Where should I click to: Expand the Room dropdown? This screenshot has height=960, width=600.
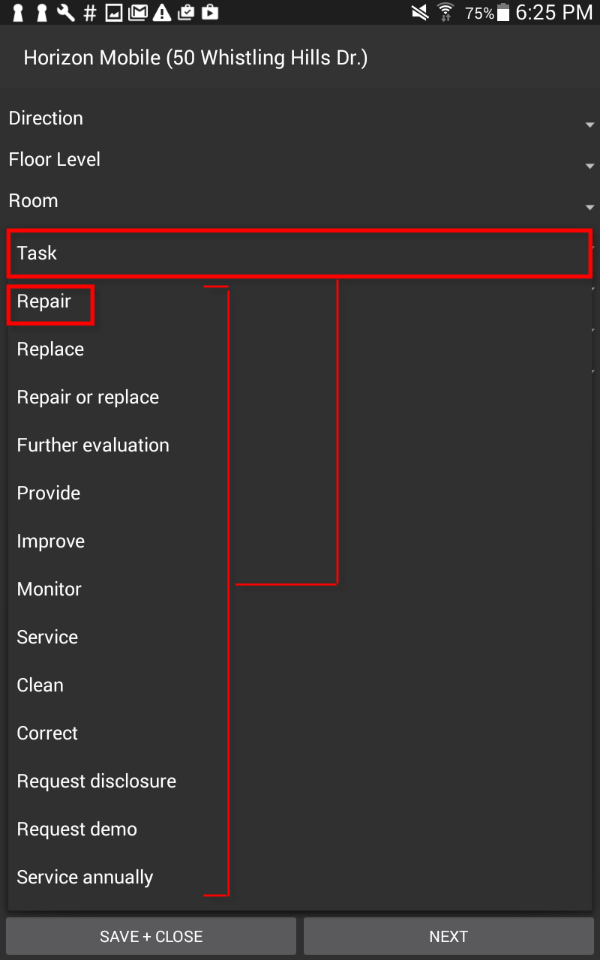point(300,201)
